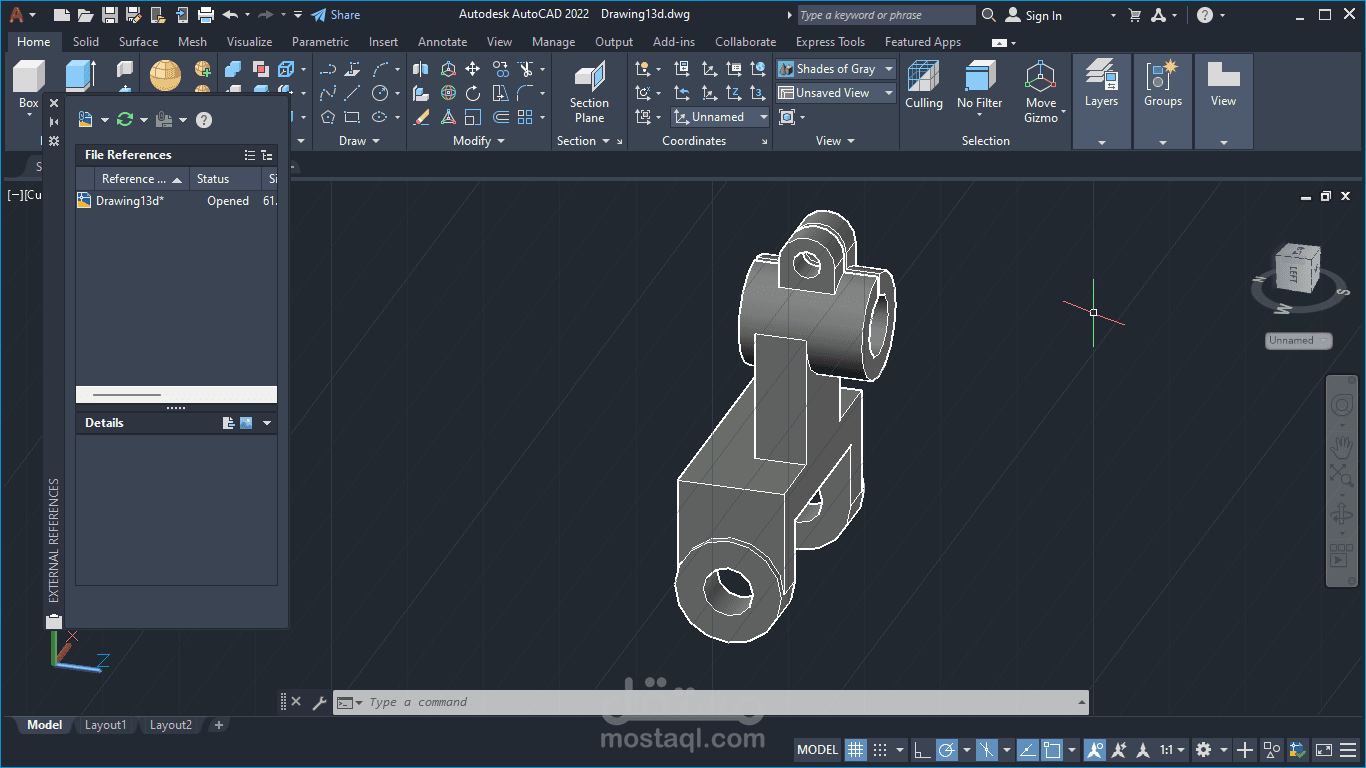The image size is (1366, 768).
Task: Click Sign In
Action: click(x=1034, y=15)
